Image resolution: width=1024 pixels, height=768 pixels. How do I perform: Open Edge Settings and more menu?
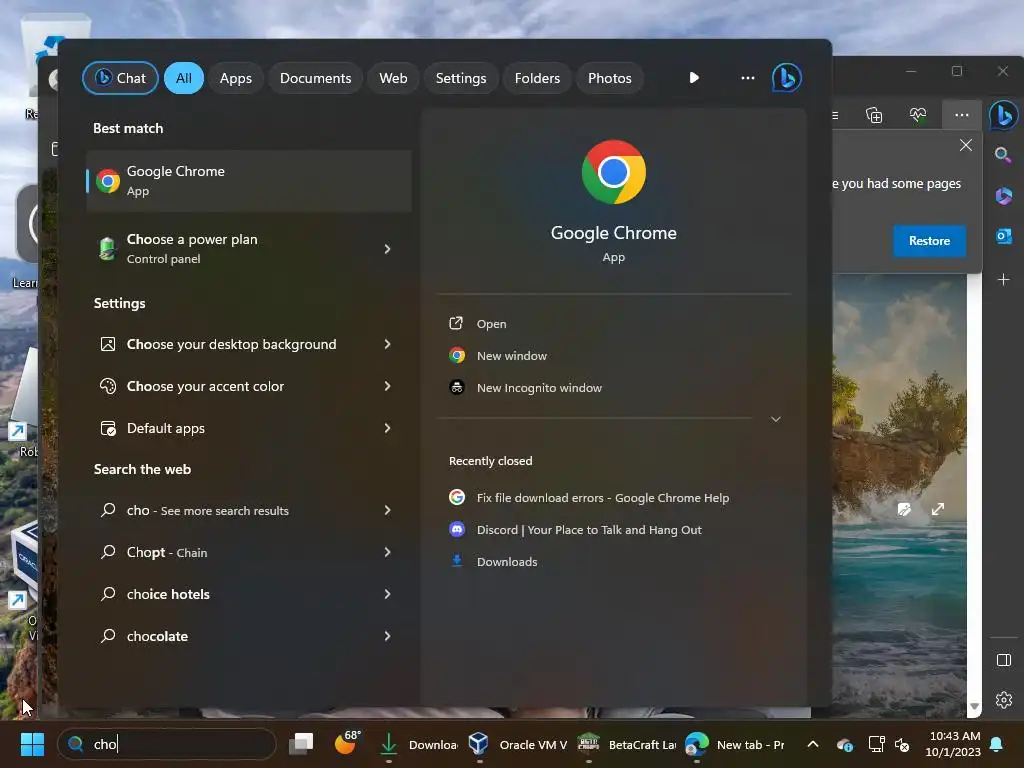click(962, 115)
